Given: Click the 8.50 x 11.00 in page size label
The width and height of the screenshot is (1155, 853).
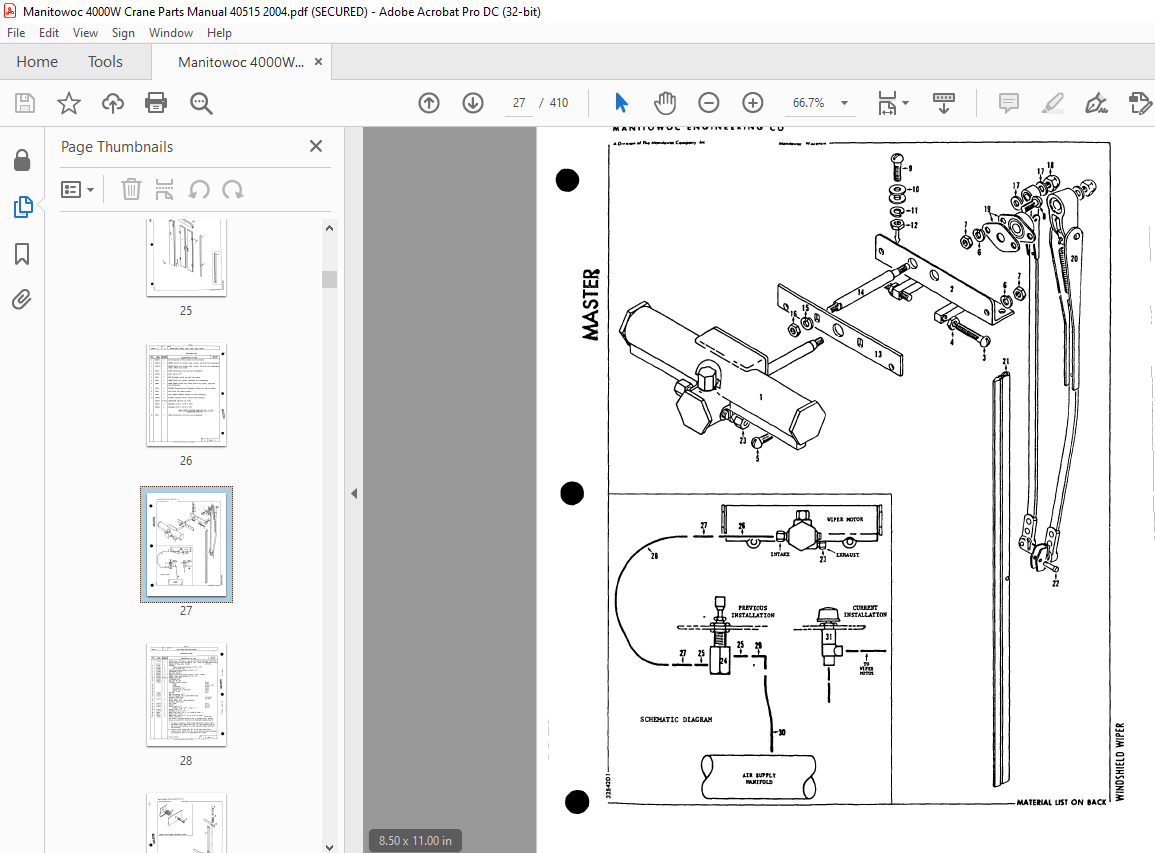Looking at the screenshot, I should point(415,840).
